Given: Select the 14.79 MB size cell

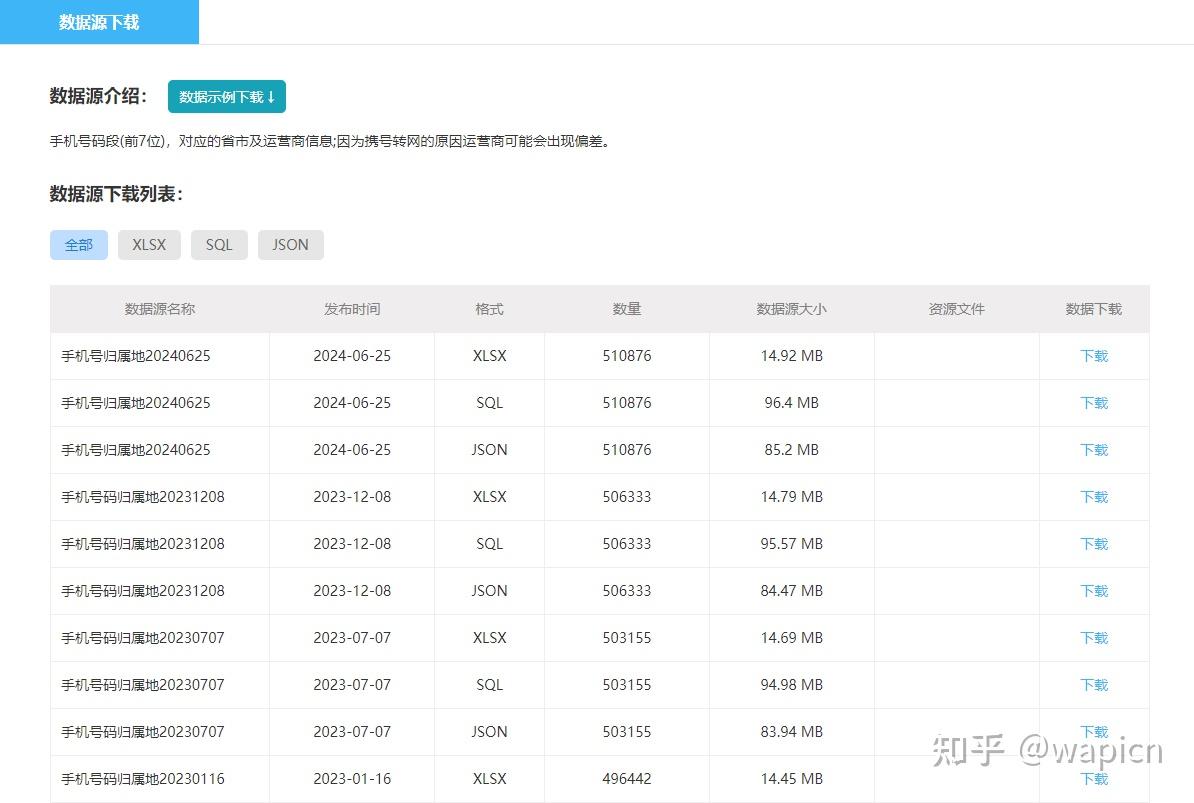Looking at the screenshot, I should 792,497.
